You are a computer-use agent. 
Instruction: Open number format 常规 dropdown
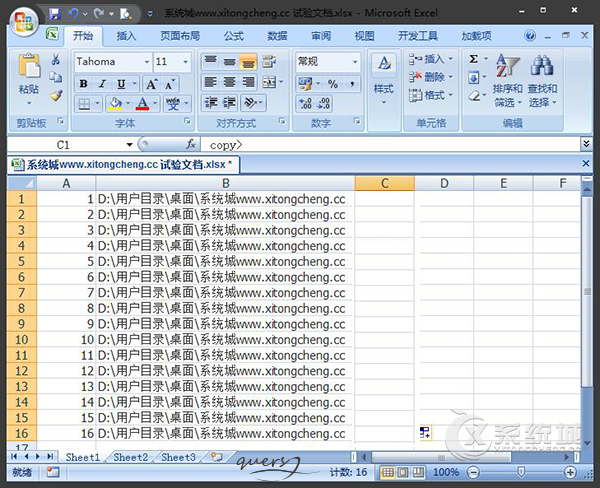tap(355, 62)
